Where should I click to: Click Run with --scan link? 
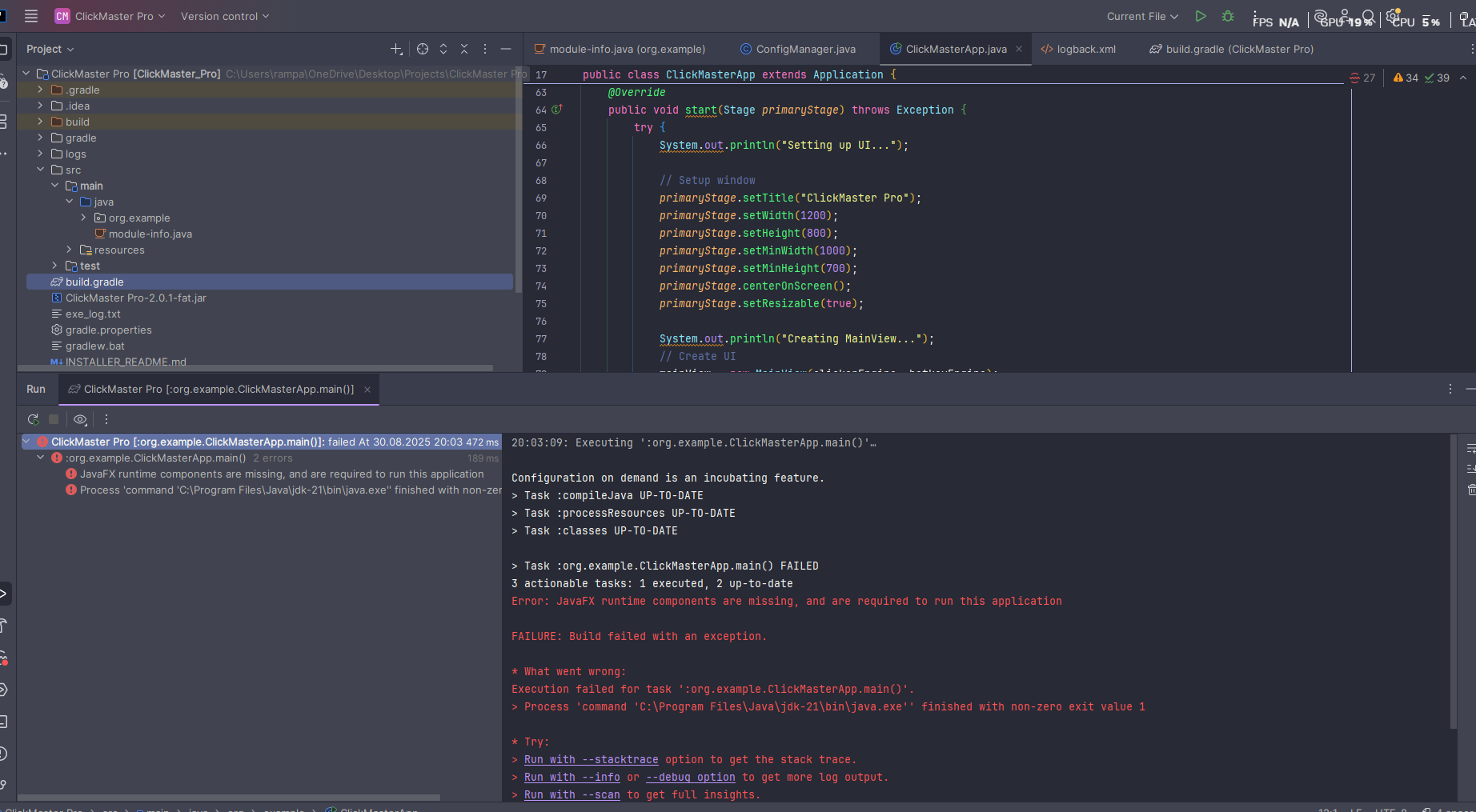pyautogui.click(x=572, y=794)
